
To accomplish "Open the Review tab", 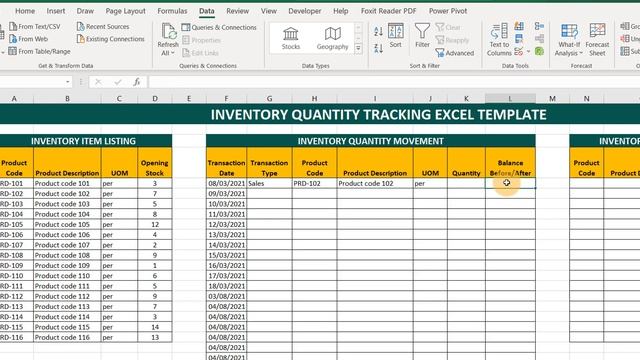I will tap(238, 11).
